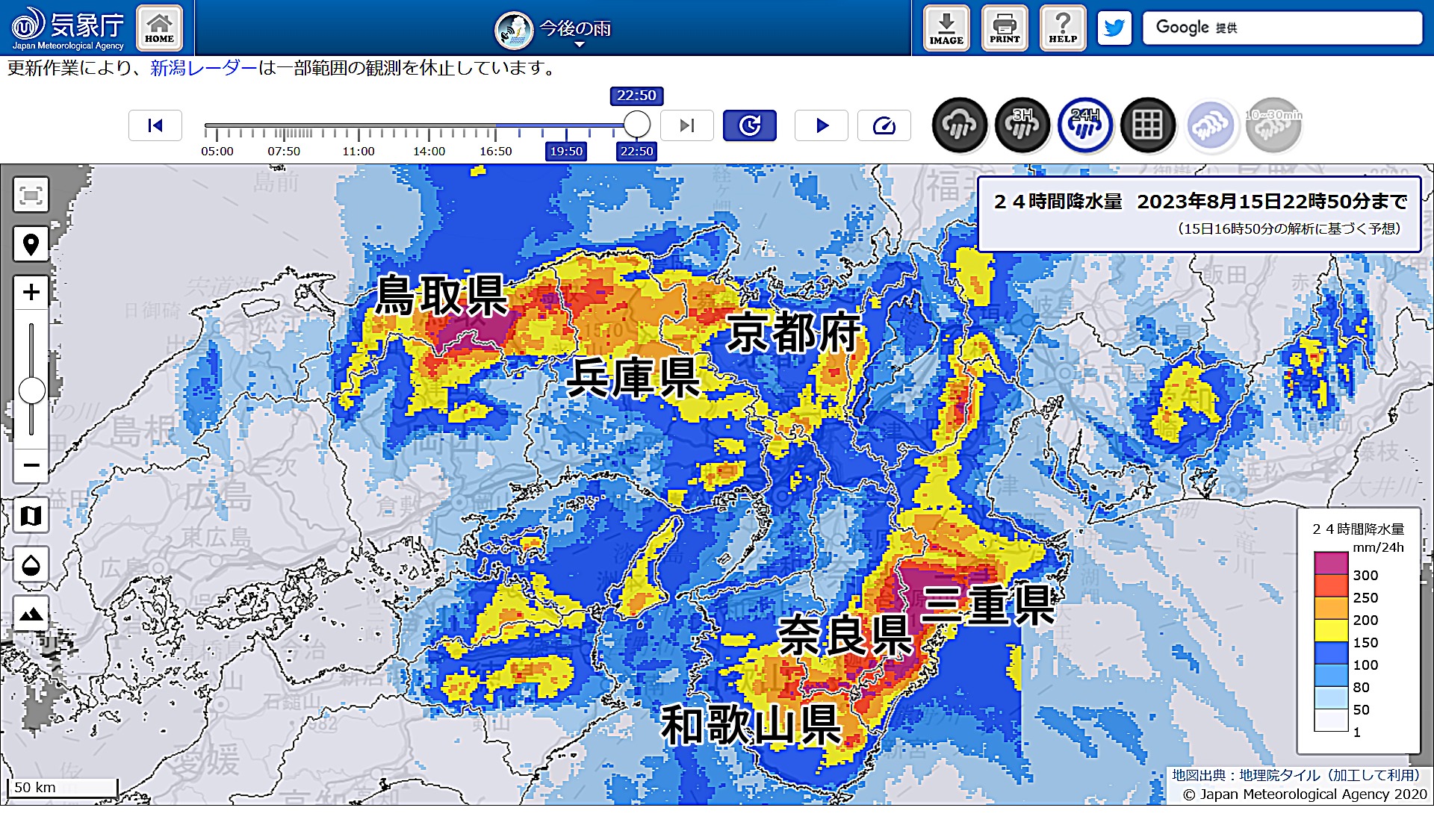Download map with the IMAGE button

click(946, 28)
